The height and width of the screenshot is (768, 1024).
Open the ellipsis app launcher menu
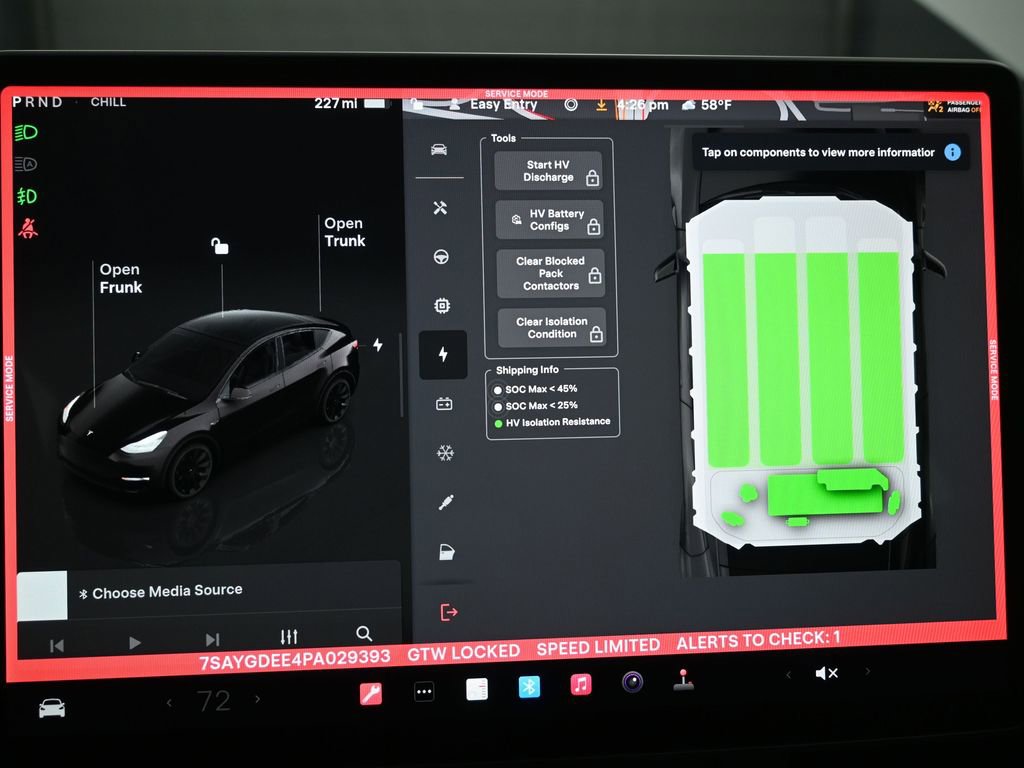coord(424,691)
